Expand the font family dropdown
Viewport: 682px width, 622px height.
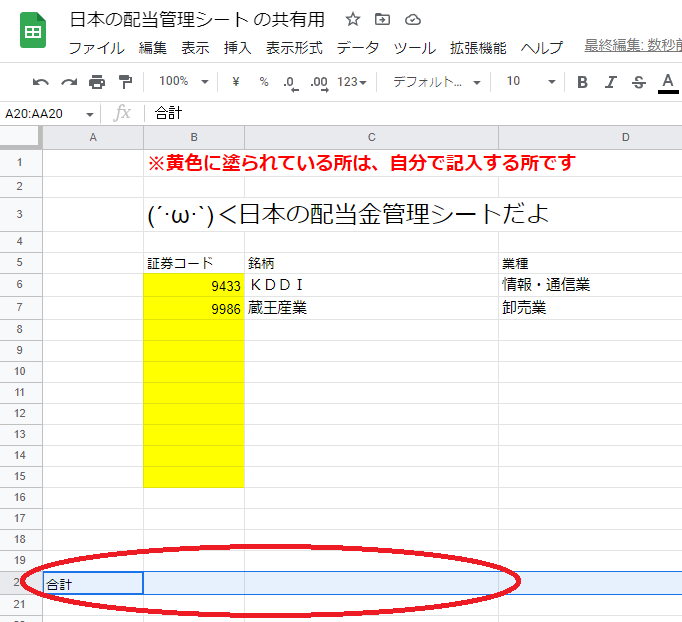click(x=436, y=82)
